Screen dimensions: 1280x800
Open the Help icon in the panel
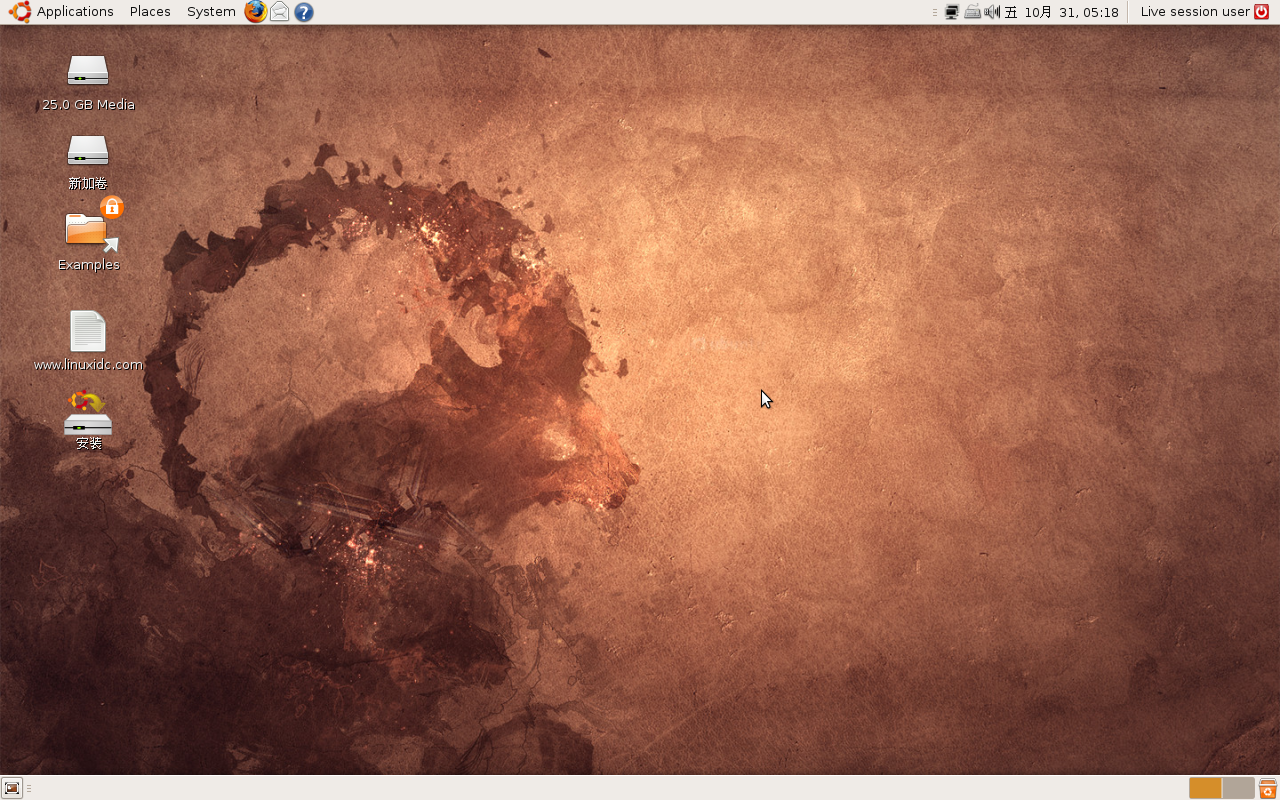[x=304, y=12]
